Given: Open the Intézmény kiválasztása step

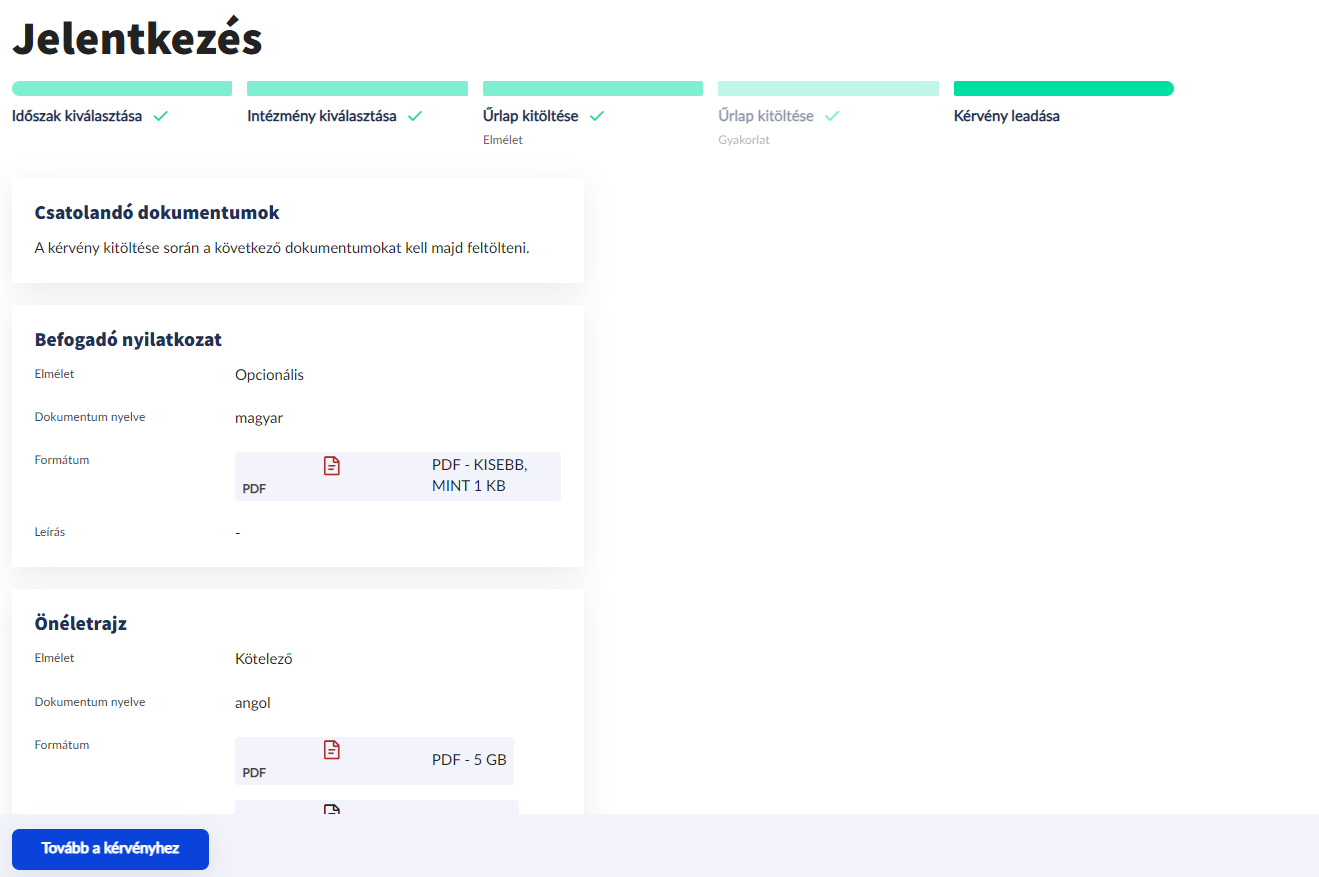Looking at the screenshot, I should click(x=322, y=116).
